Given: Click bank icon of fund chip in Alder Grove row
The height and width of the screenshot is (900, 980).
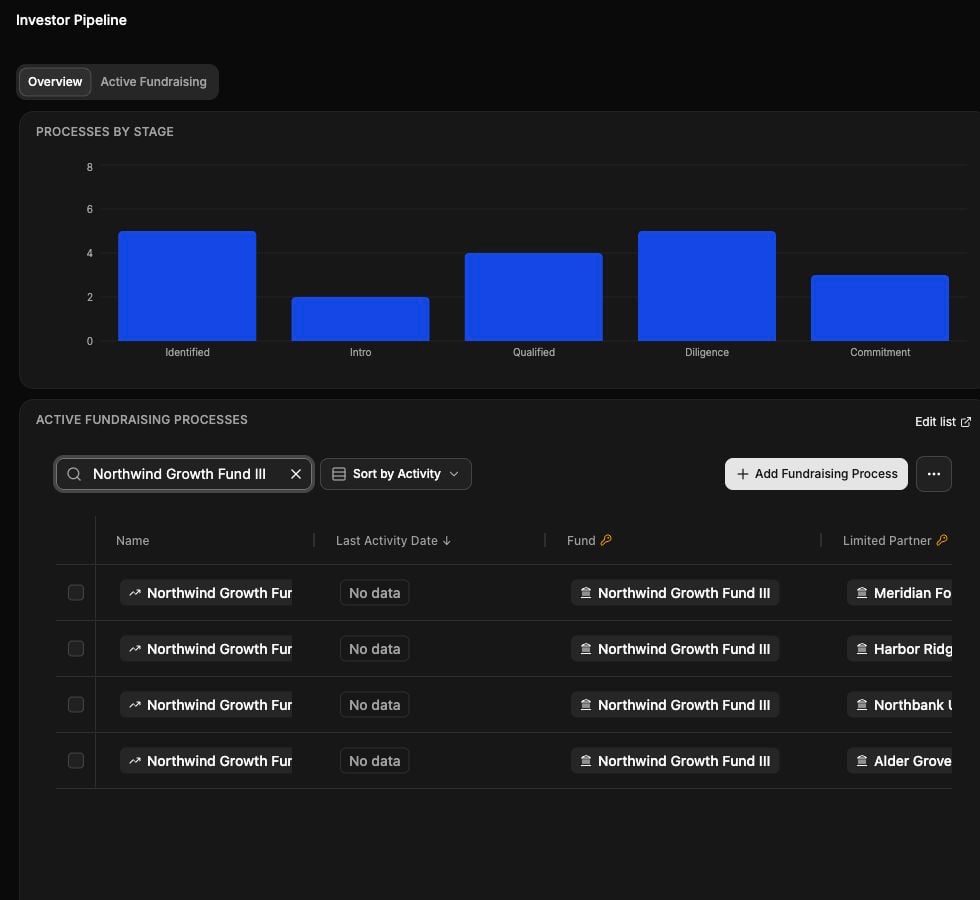Looking at the screenshot, I should 586,761.
